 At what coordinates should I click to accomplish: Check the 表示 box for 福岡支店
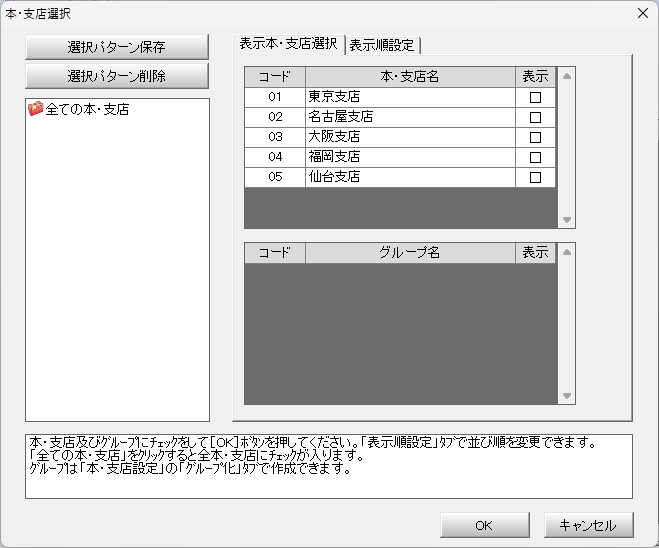click(535, 158)
